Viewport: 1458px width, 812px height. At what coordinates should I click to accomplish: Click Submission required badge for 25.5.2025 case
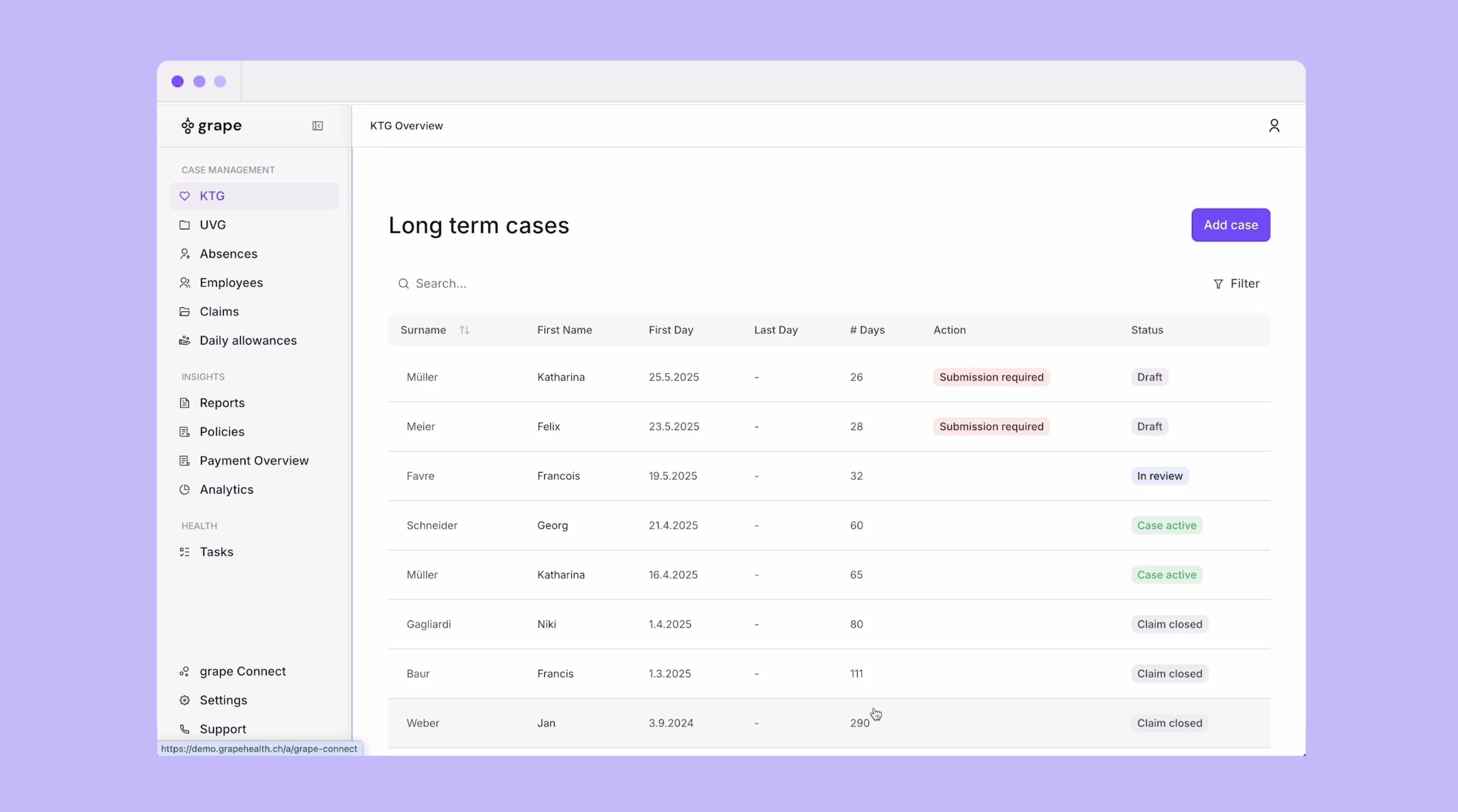pos(991,377)
